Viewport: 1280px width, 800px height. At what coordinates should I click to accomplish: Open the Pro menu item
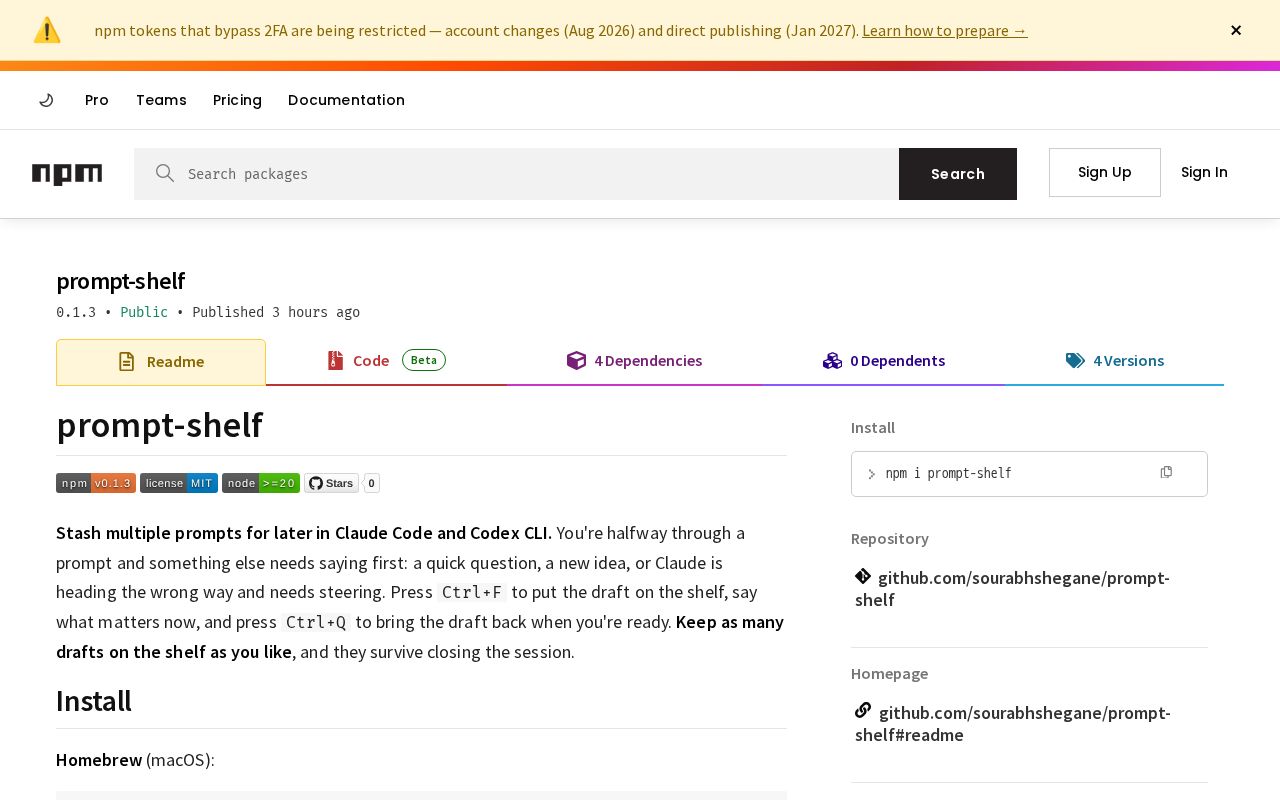click(97, 100)
